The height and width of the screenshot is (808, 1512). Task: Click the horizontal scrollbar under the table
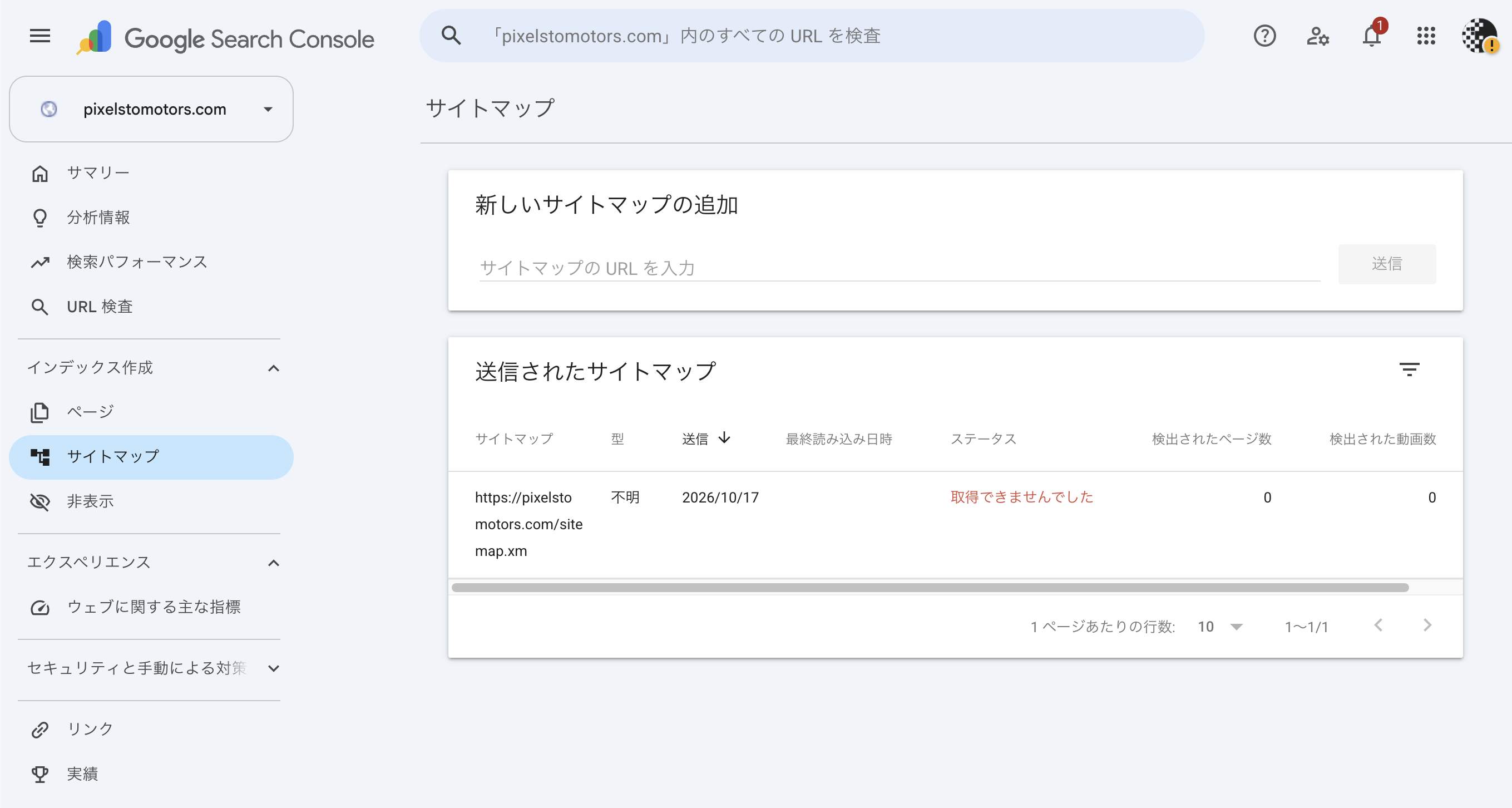coord(930,587)
